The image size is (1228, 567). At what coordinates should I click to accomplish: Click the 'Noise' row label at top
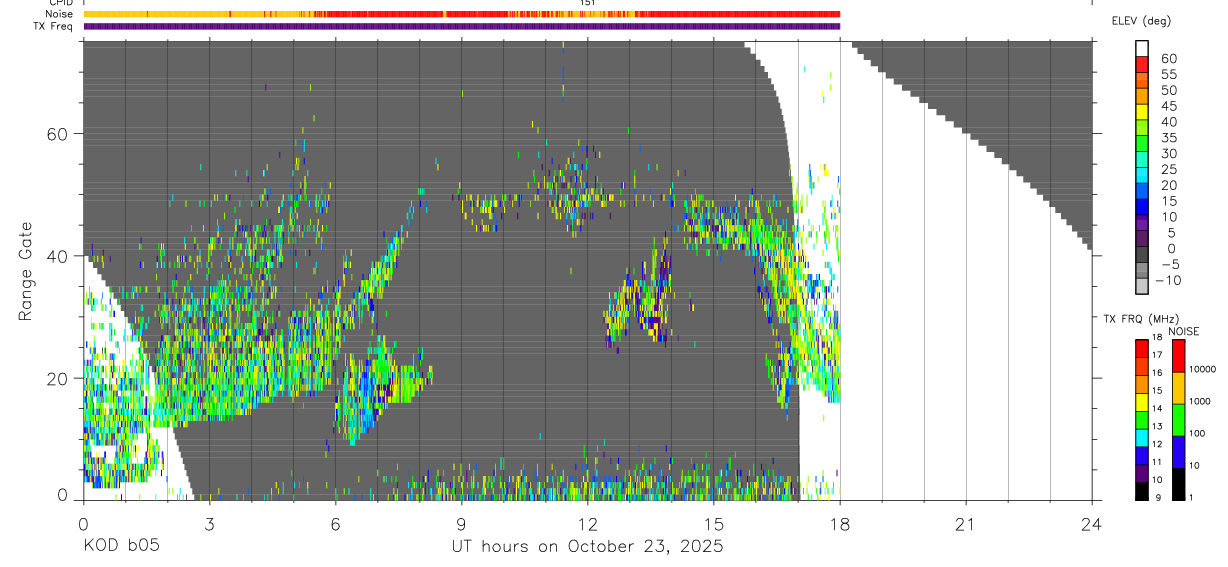tap(59, 14)
